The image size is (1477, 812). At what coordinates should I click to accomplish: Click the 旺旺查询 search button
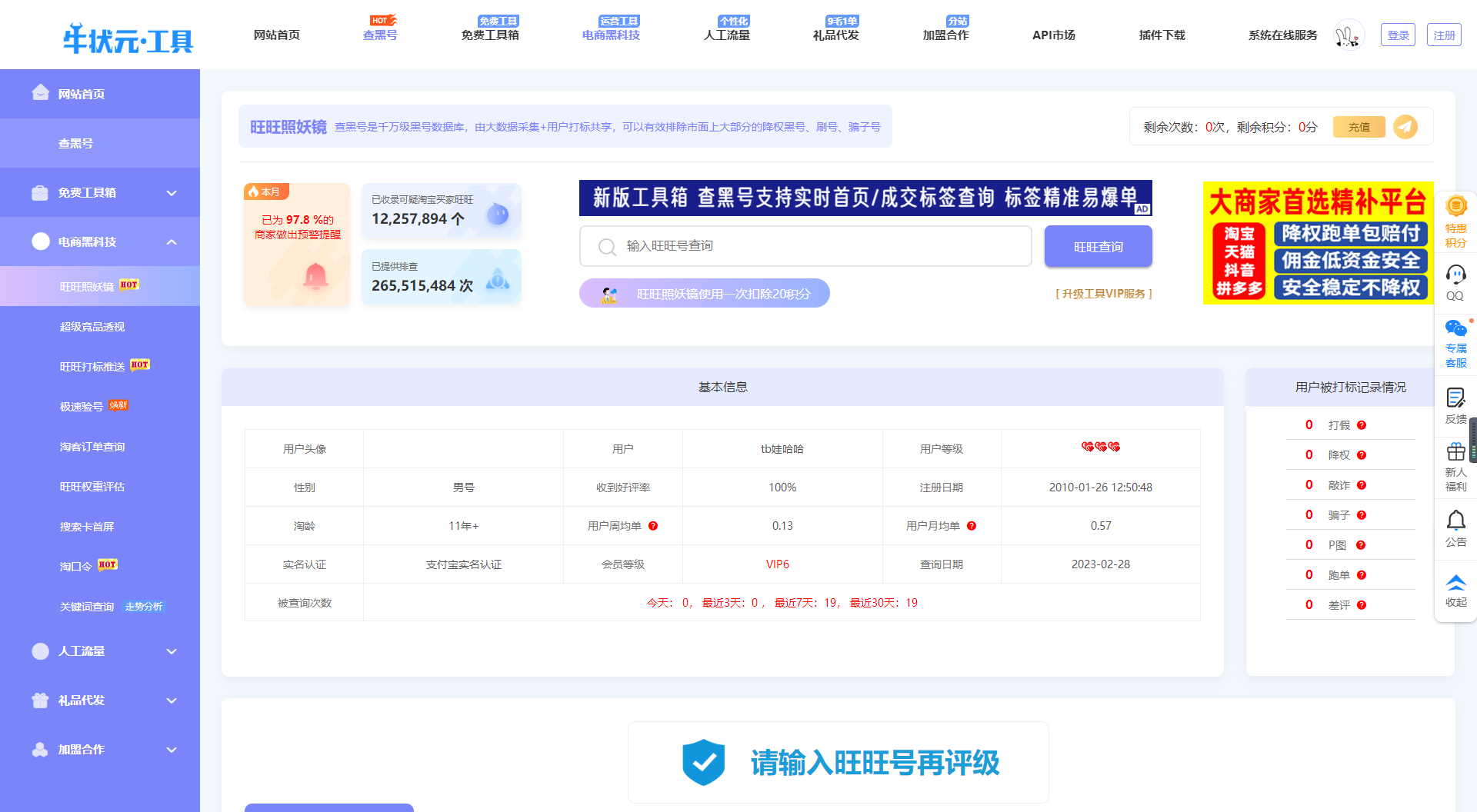click(x=1098, y=246)
